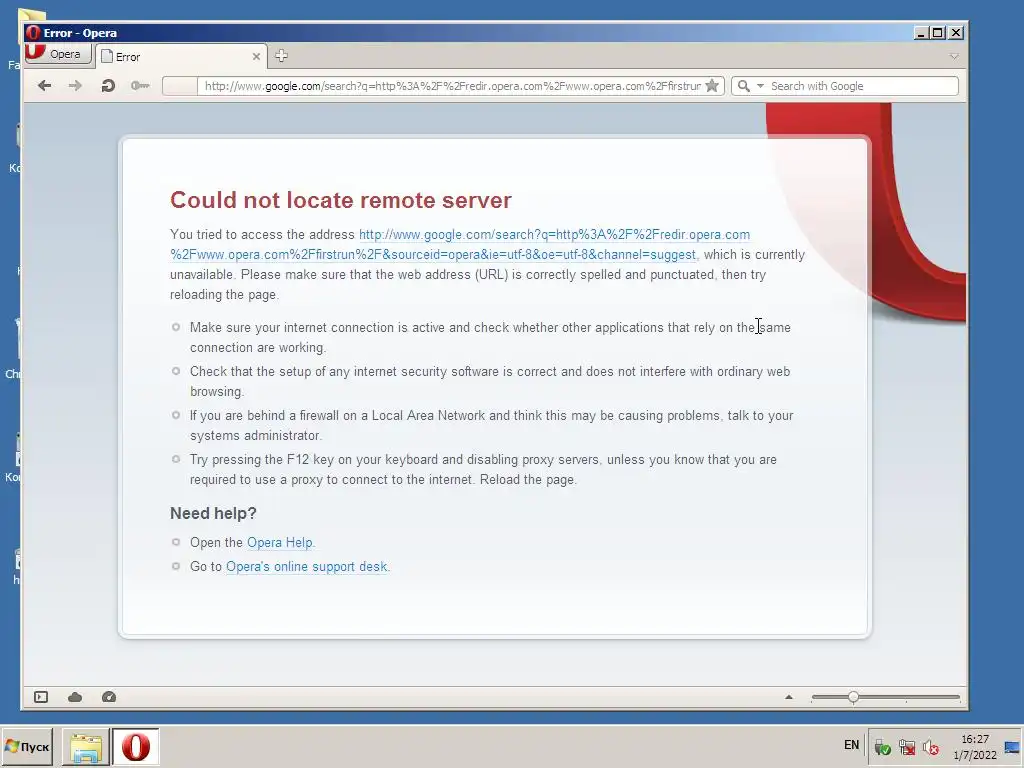Click the Opera Turbo speedometer icon

point(109,697)
